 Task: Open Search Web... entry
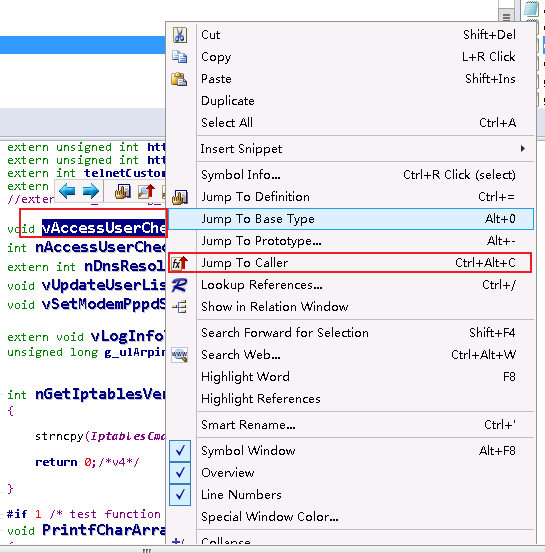[x=351, y=355]
